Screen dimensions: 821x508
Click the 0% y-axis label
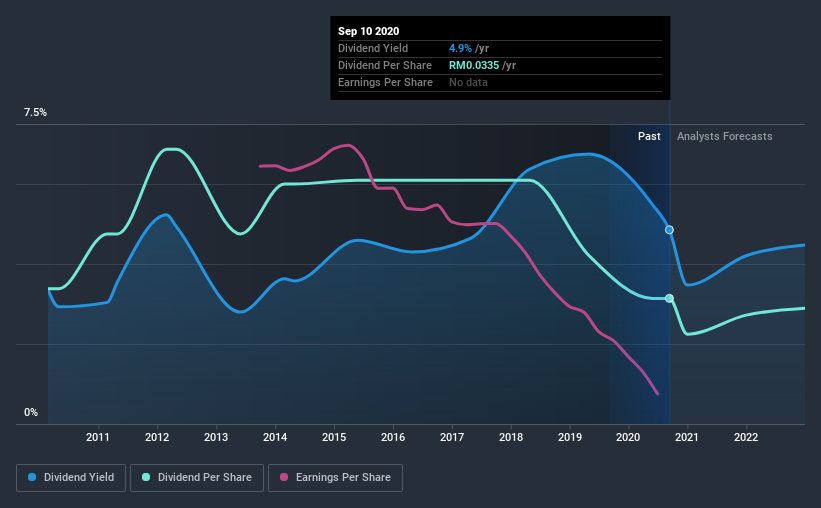click(31, 413)
